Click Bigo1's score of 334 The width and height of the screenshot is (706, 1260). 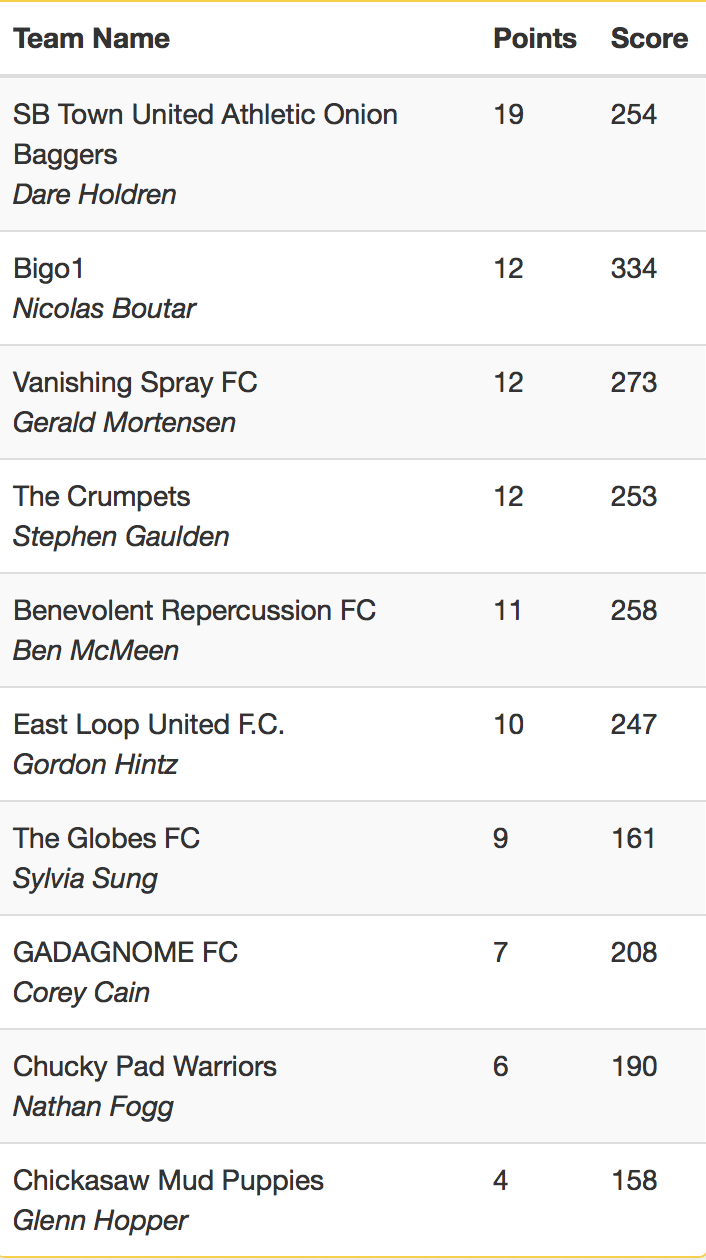(x=634, y=269)
